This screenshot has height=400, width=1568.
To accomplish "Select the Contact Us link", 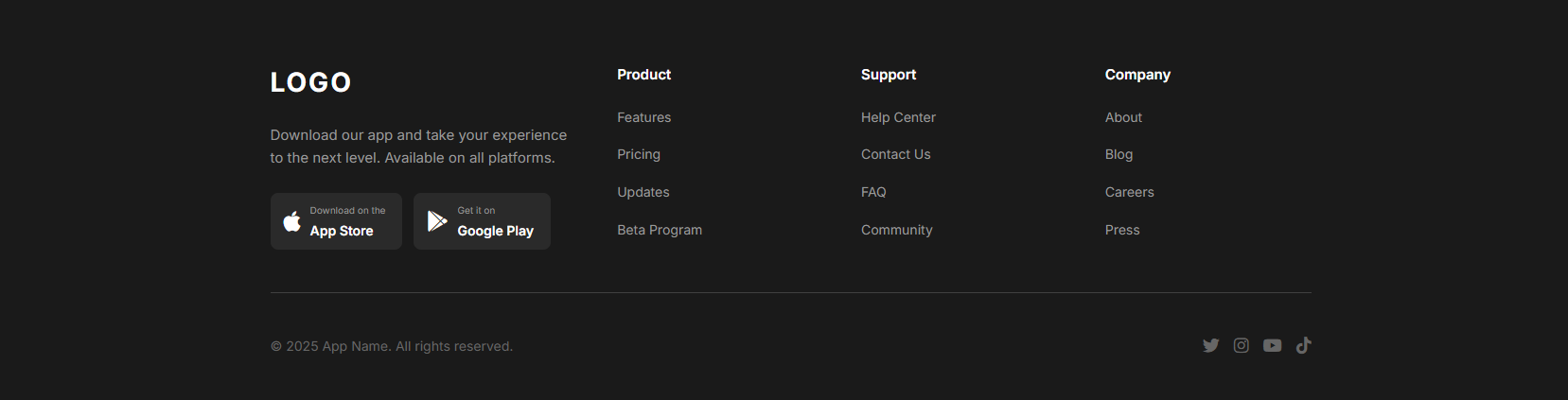I will [895, 154].
